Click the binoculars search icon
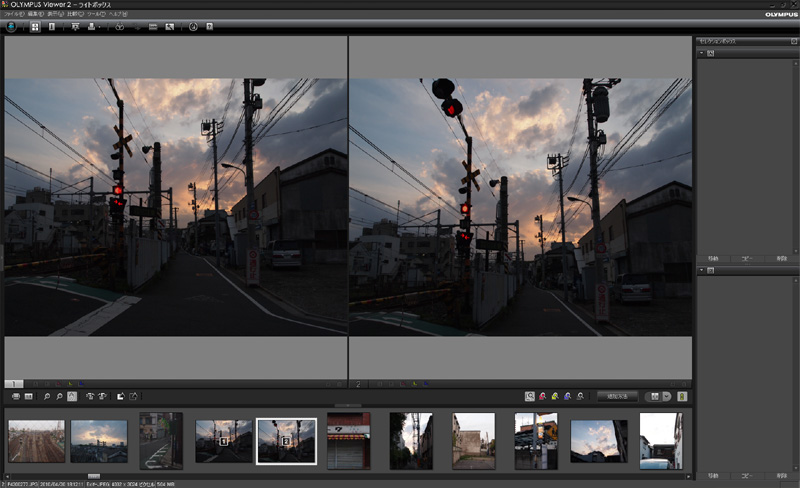Screen dimensions: 800x488 120,27
